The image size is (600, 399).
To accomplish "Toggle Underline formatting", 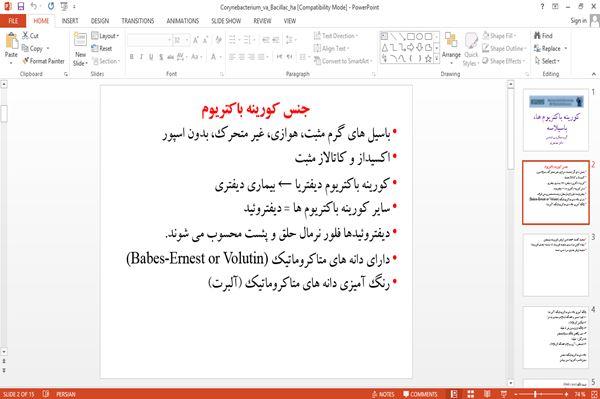I will click(151, 57).
